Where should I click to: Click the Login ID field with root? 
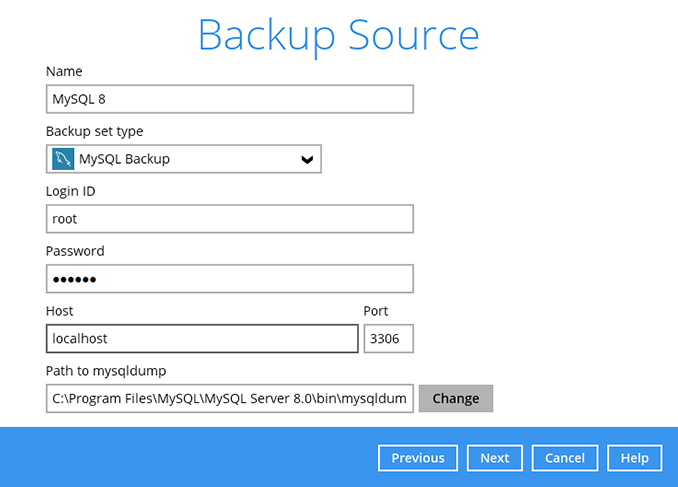point(230,219)
